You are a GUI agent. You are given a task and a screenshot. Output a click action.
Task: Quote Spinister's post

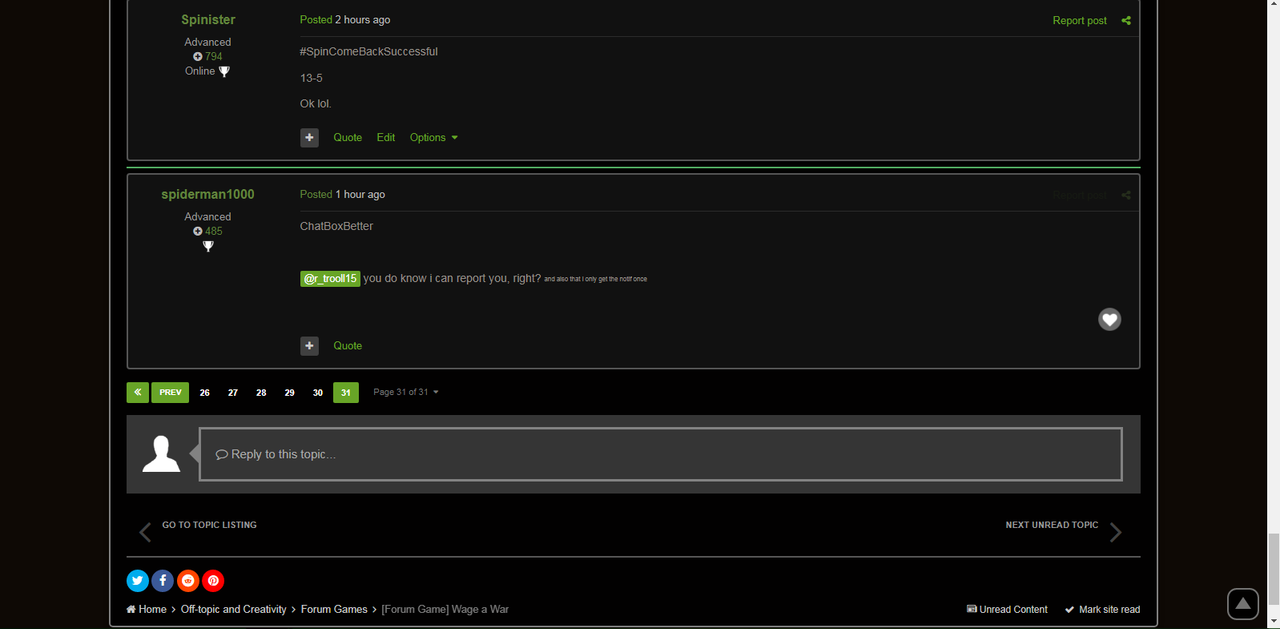click(x=348, y=138)
